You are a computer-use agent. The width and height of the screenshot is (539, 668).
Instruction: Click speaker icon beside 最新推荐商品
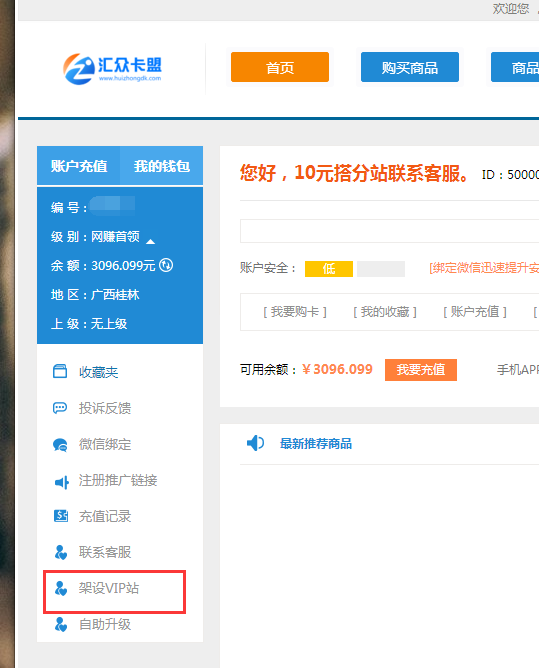click(255, 443)
